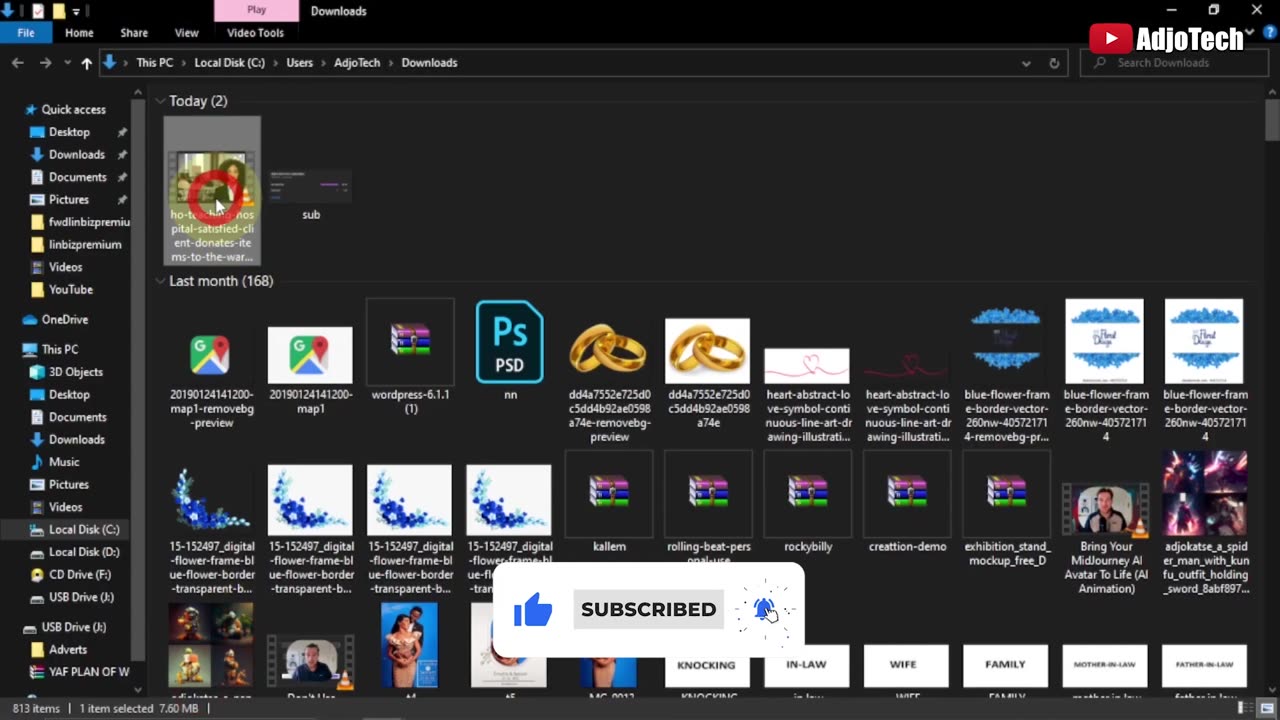
Task: Open Music folder under This PC
Action: coord(64,462)
